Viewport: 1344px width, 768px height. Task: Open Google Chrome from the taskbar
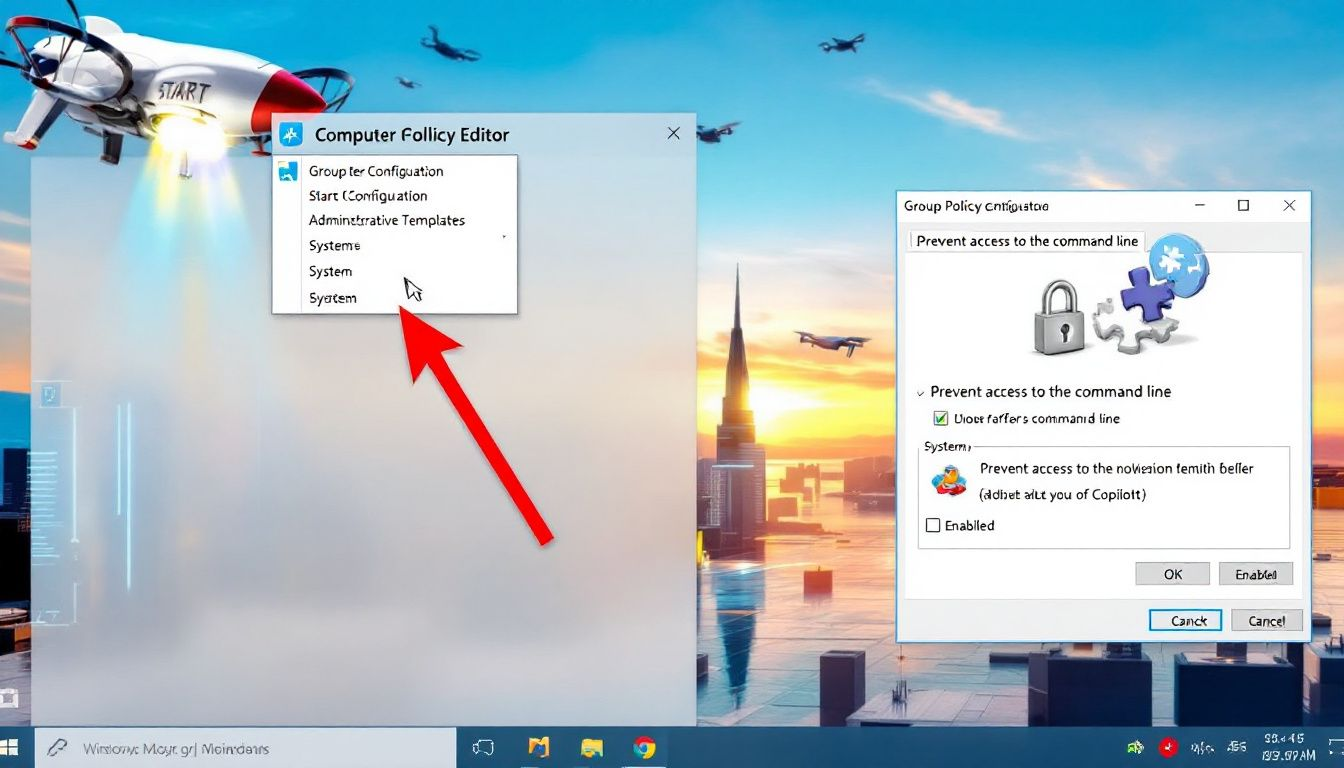(x=644, y=747)
